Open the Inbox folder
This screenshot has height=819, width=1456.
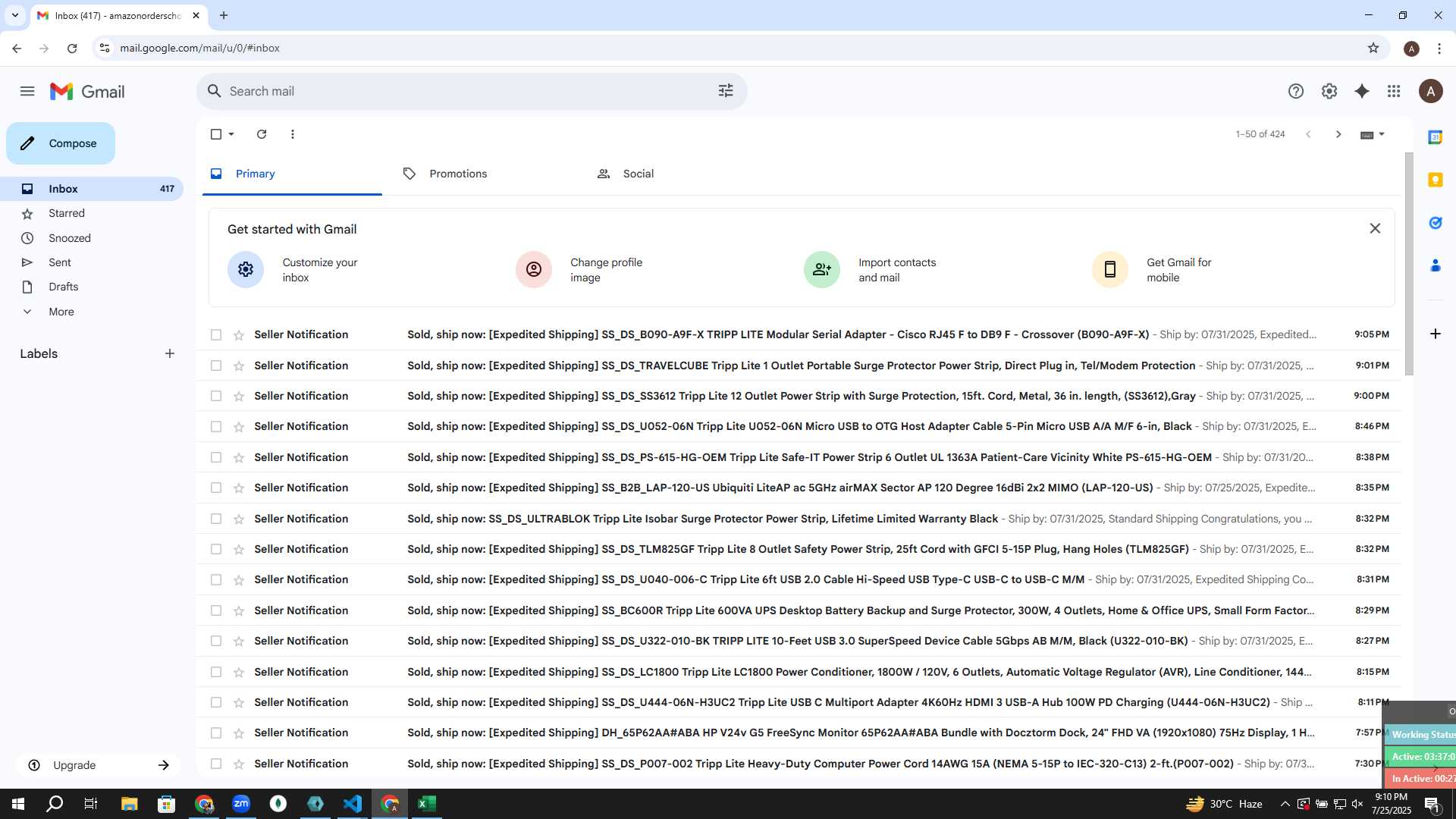(x=92, y=189)
